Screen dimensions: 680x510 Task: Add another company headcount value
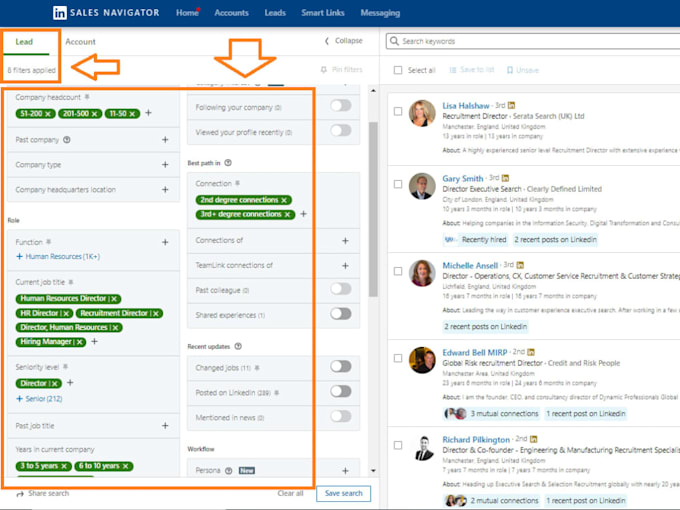click(149, 113)
